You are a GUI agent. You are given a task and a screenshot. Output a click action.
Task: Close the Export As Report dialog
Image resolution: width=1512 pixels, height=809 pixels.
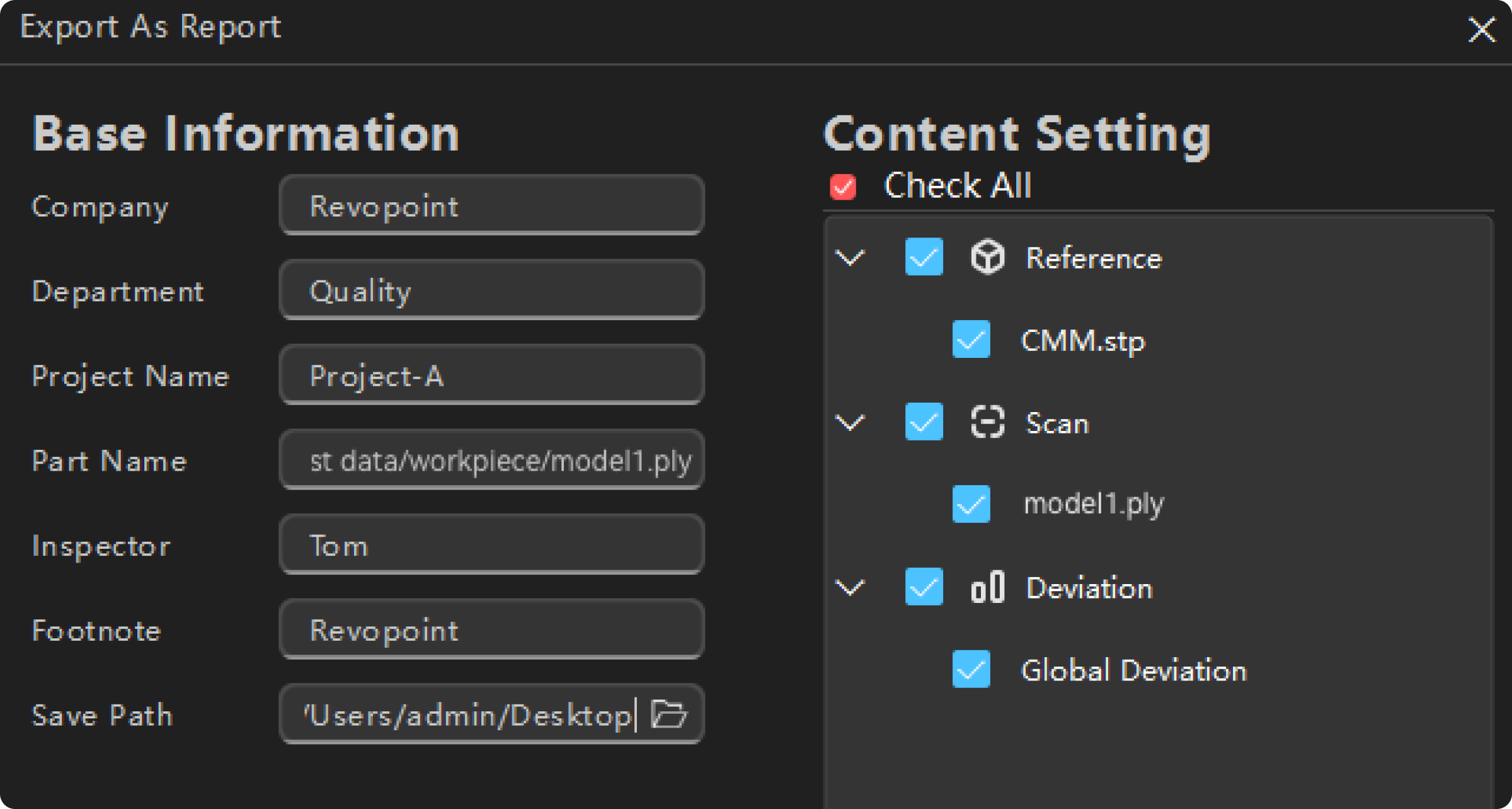(1481, 30)
